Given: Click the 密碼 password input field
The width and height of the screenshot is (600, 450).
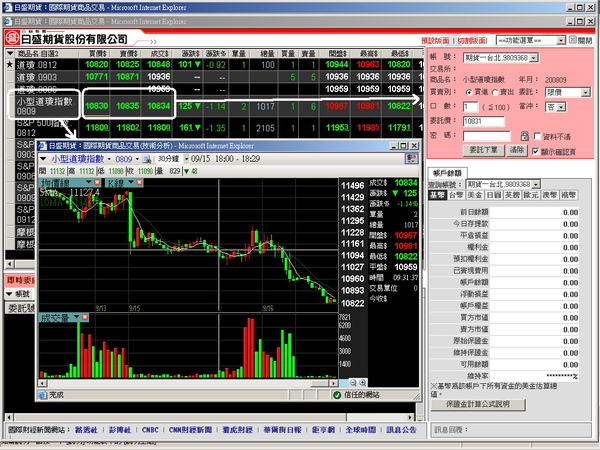Looking at the screenshot, I should (x=487, y=136).
